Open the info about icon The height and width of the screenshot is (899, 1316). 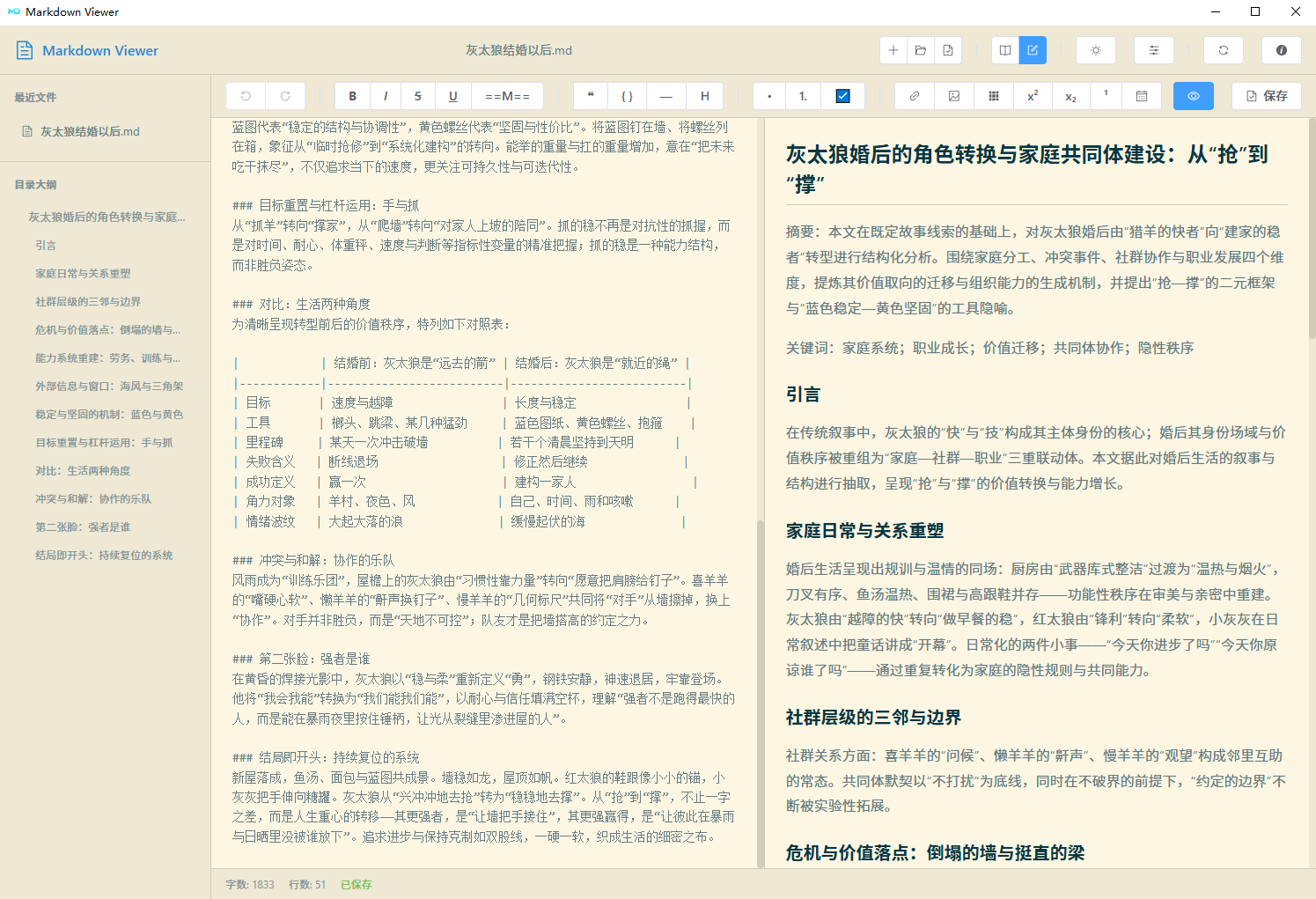1282,50
